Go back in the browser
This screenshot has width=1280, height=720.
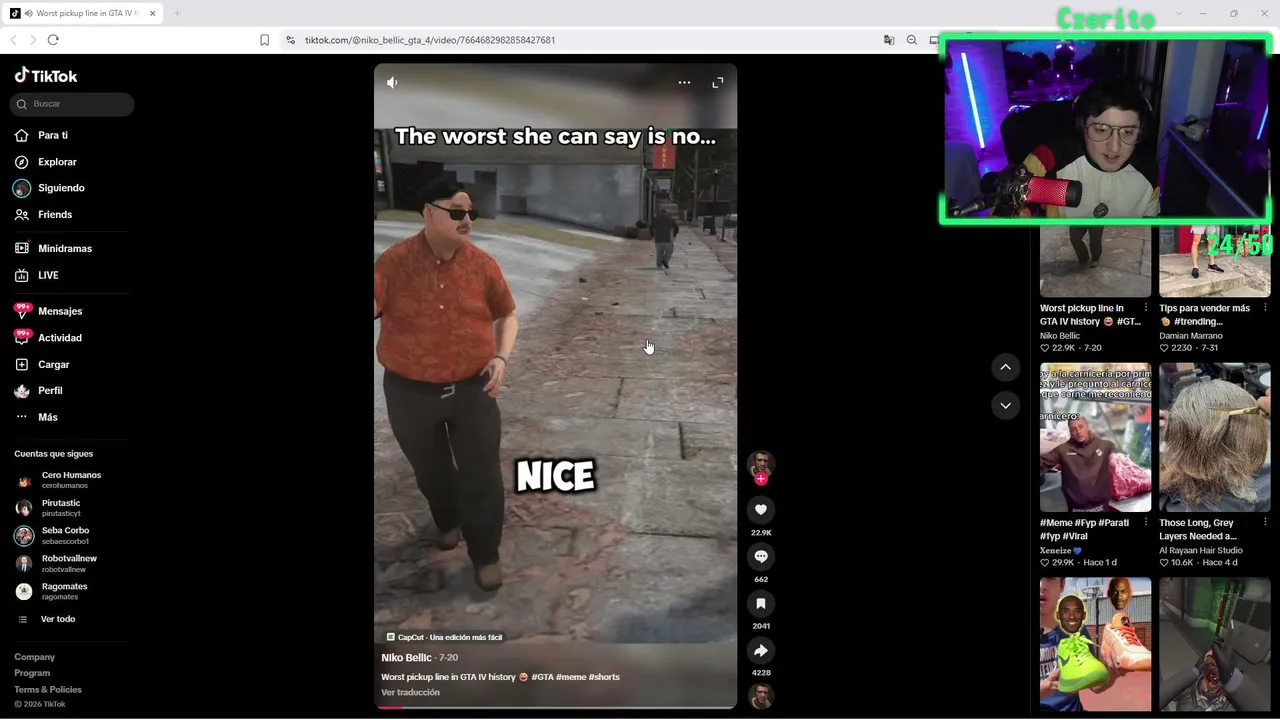pos(13,40)
